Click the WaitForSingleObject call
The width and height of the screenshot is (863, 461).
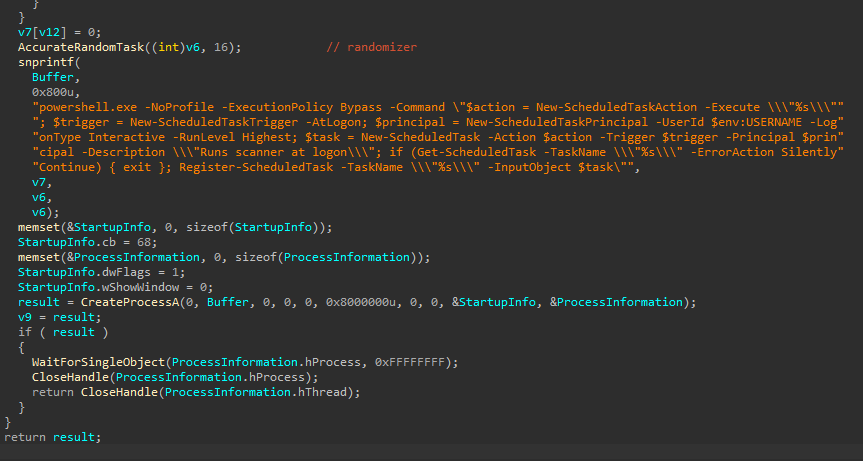click(x=99, y=363)
